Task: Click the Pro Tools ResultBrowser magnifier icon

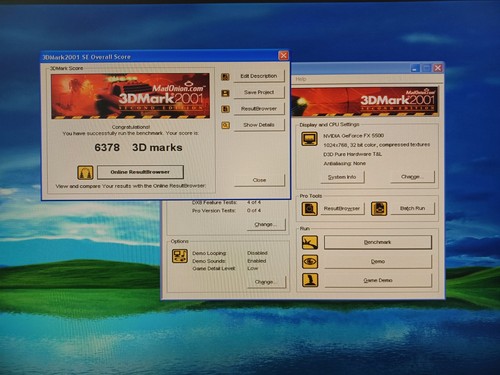Action: coord(309,209)
